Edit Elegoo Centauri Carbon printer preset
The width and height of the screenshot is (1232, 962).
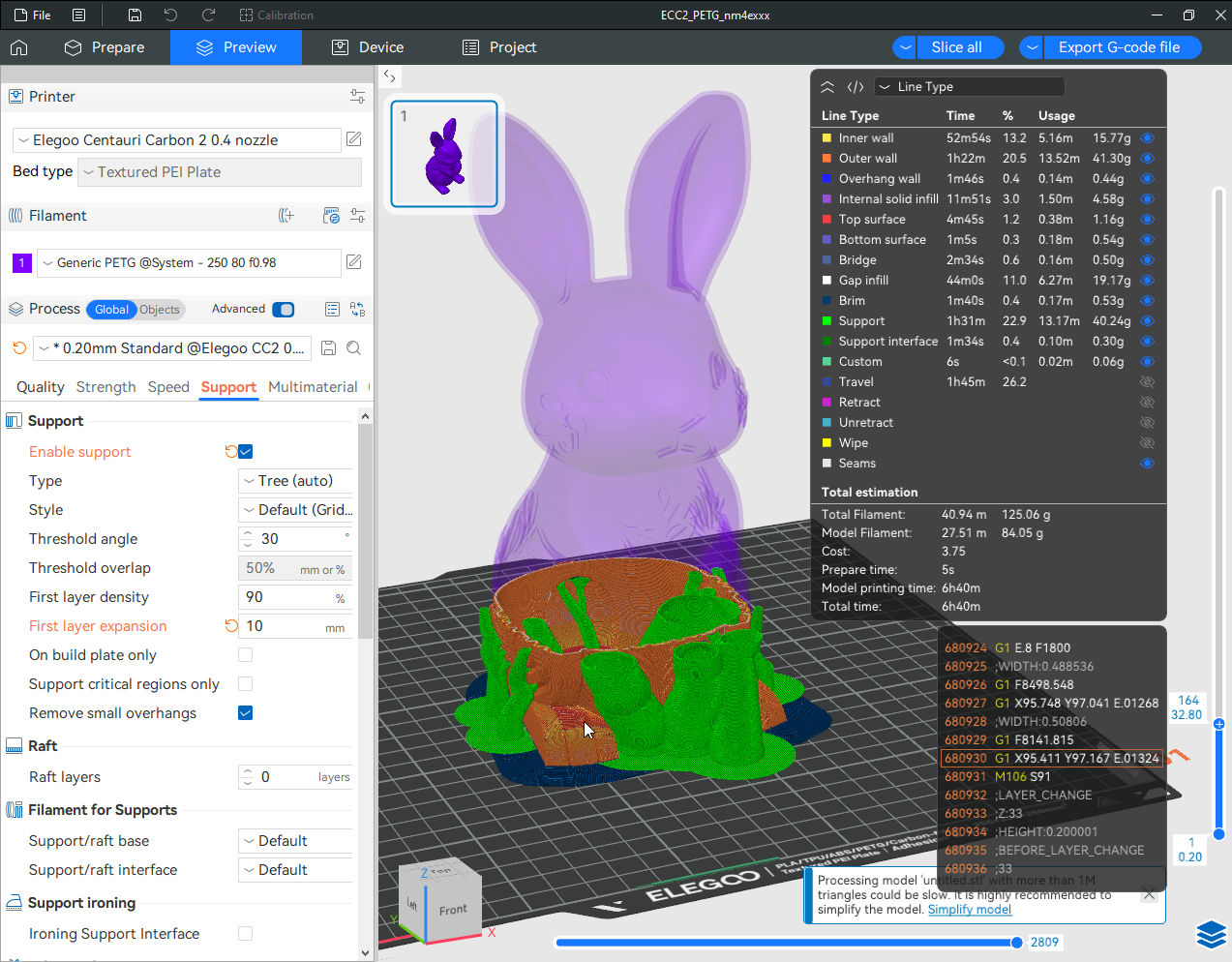point(354,139)
